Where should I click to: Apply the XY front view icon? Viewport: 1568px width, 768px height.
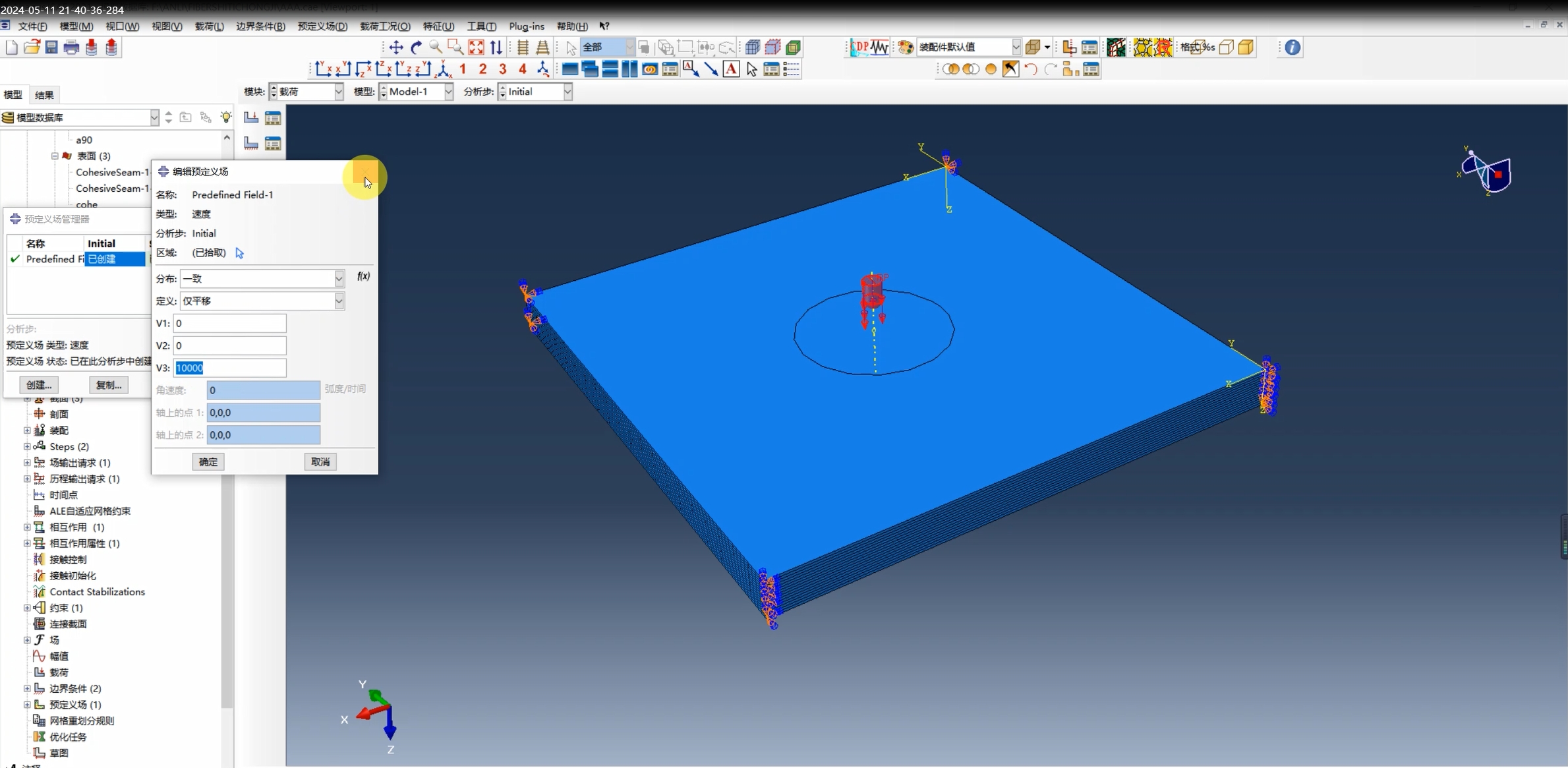323,69
